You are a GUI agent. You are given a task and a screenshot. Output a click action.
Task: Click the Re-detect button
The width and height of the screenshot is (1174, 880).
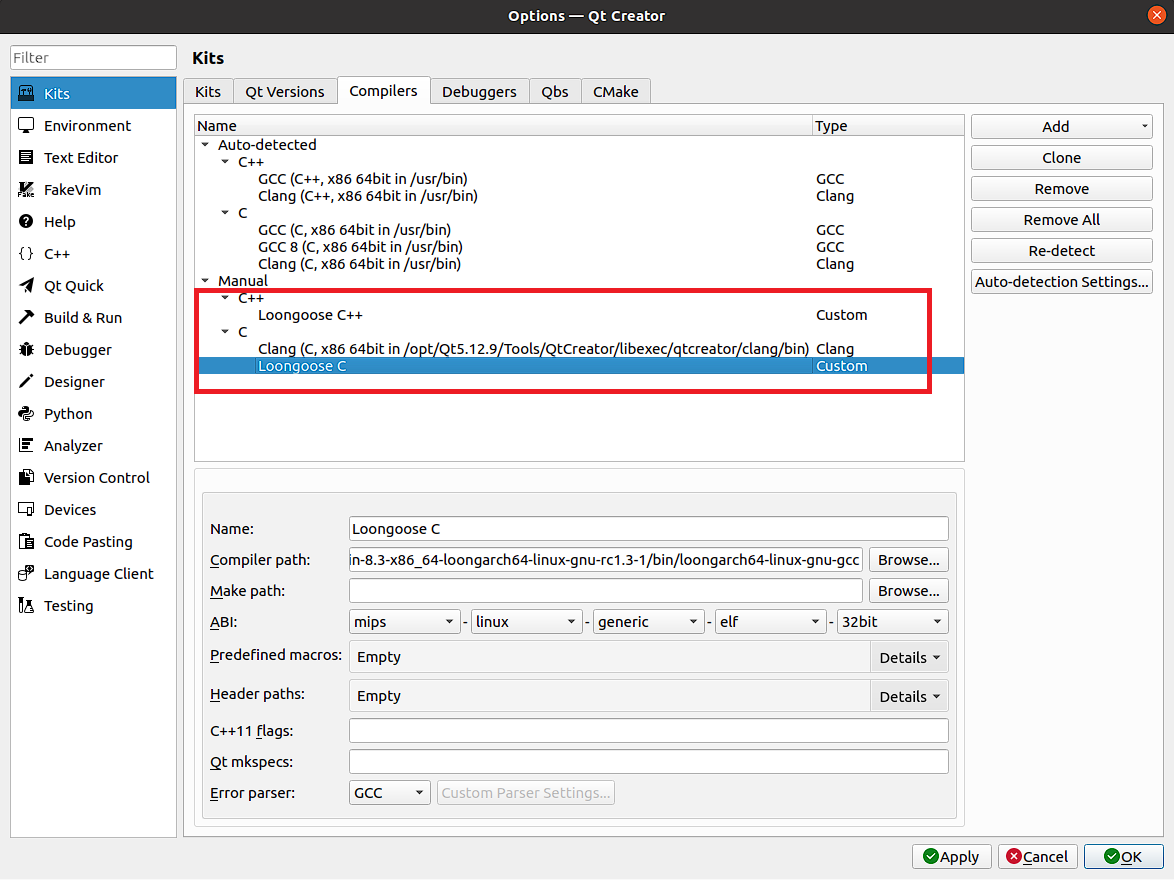point(1061,250)
